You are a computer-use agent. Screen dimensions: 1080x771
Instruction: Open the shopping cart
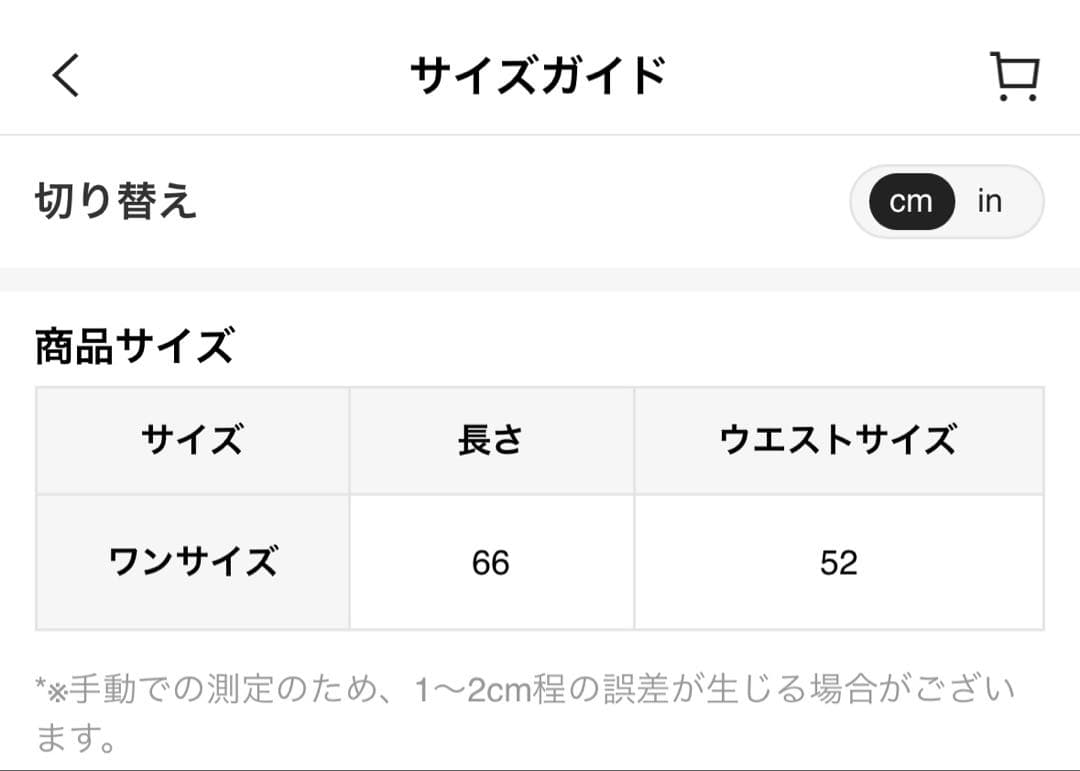click(1014, 77)
